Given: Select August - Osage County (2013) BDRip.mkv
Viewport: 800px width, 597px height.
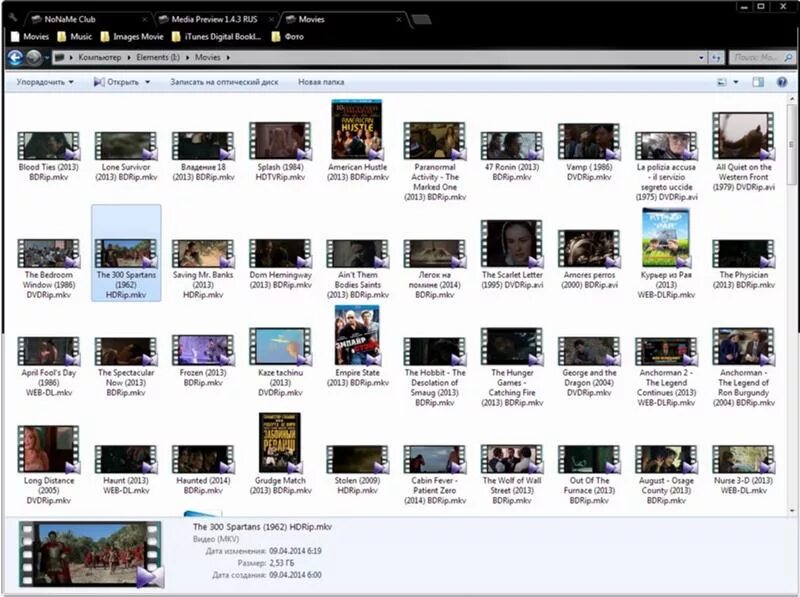Looking at the screenshot, I should coord(666,475).
